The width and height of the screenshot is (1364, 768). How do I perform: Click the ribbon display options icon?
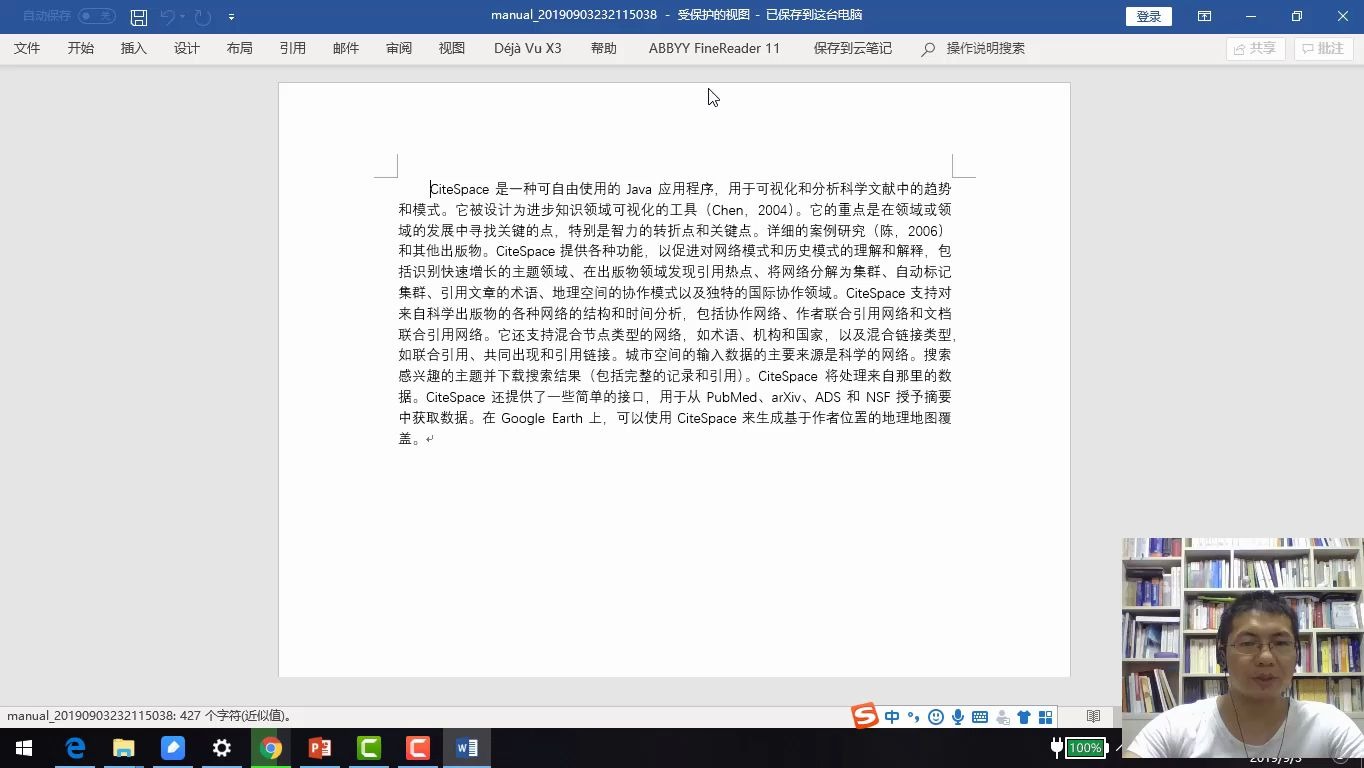1203,16
